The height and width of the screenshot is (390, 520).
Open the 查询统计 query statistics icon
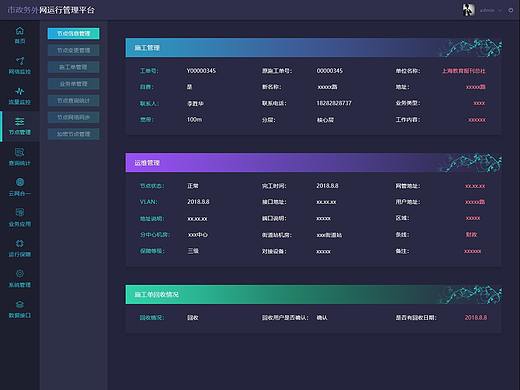[x=20, y=152]
